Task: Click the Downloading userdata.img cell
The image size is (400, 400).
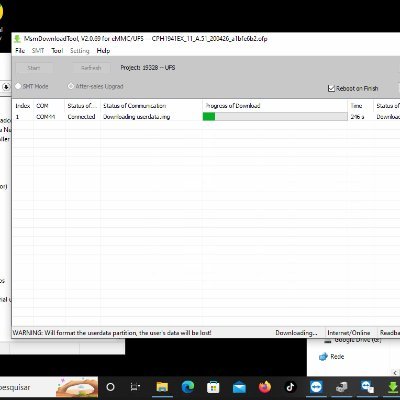Action: pyautogui.click(x=137, y=117)
